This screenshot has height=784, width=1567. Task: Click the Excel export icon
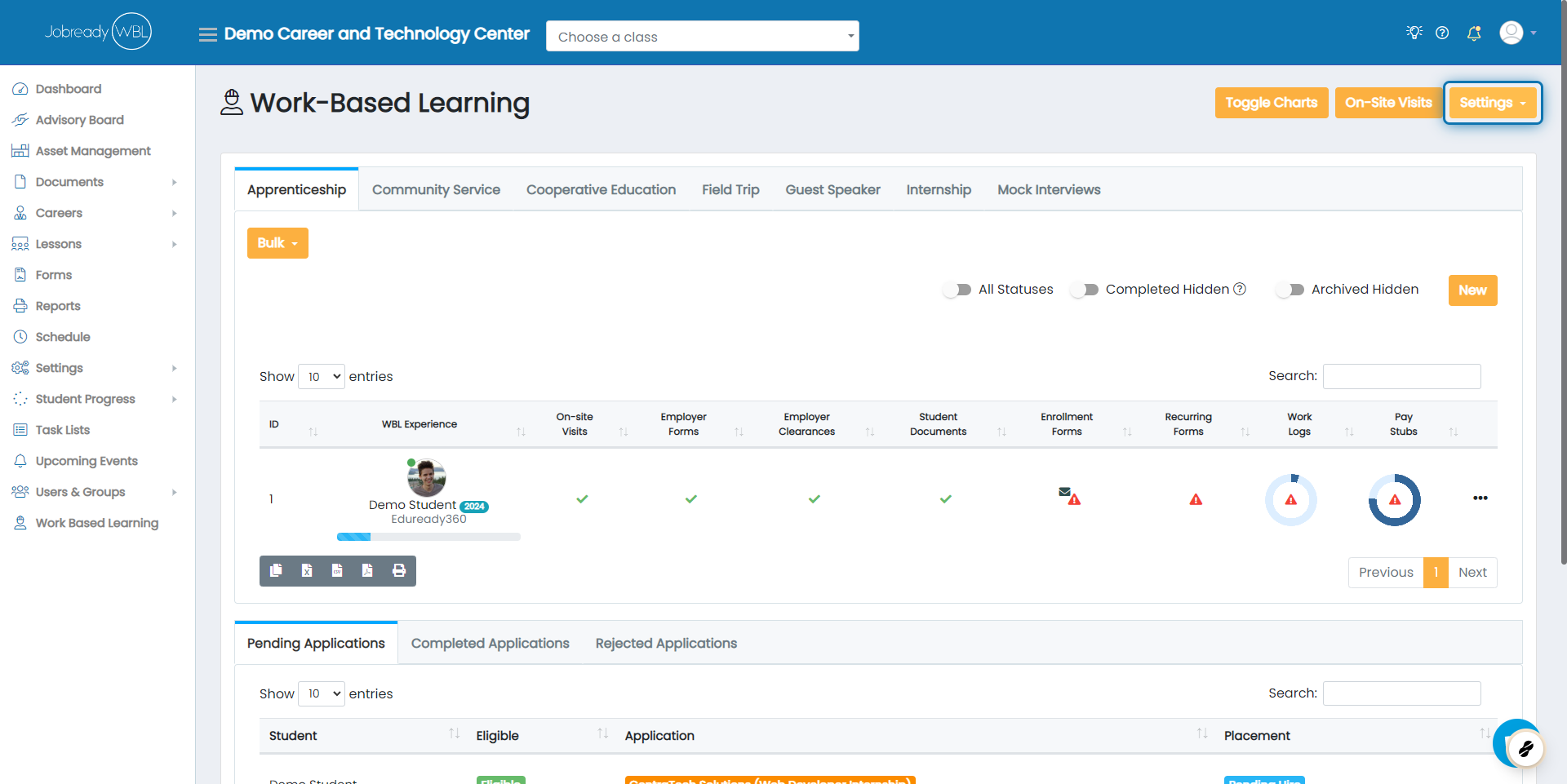tap(307, 570)
